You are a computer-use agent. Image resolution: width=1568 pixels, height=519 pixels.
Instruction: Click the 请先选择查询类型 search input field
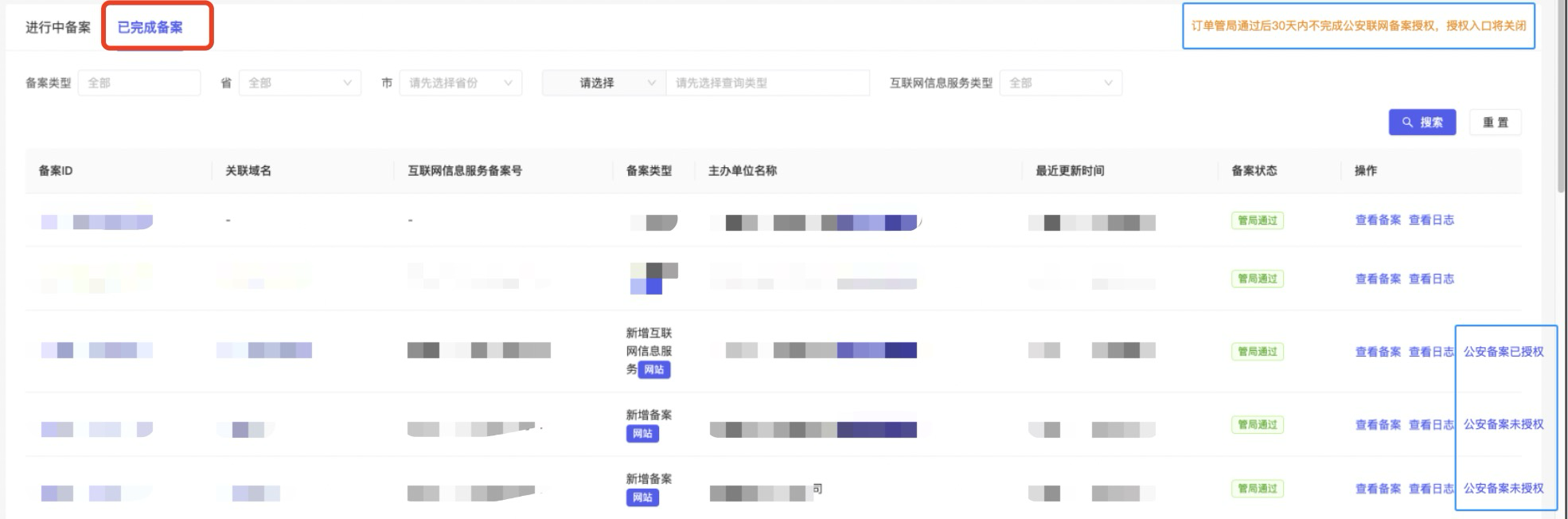(x=767, y=83)
